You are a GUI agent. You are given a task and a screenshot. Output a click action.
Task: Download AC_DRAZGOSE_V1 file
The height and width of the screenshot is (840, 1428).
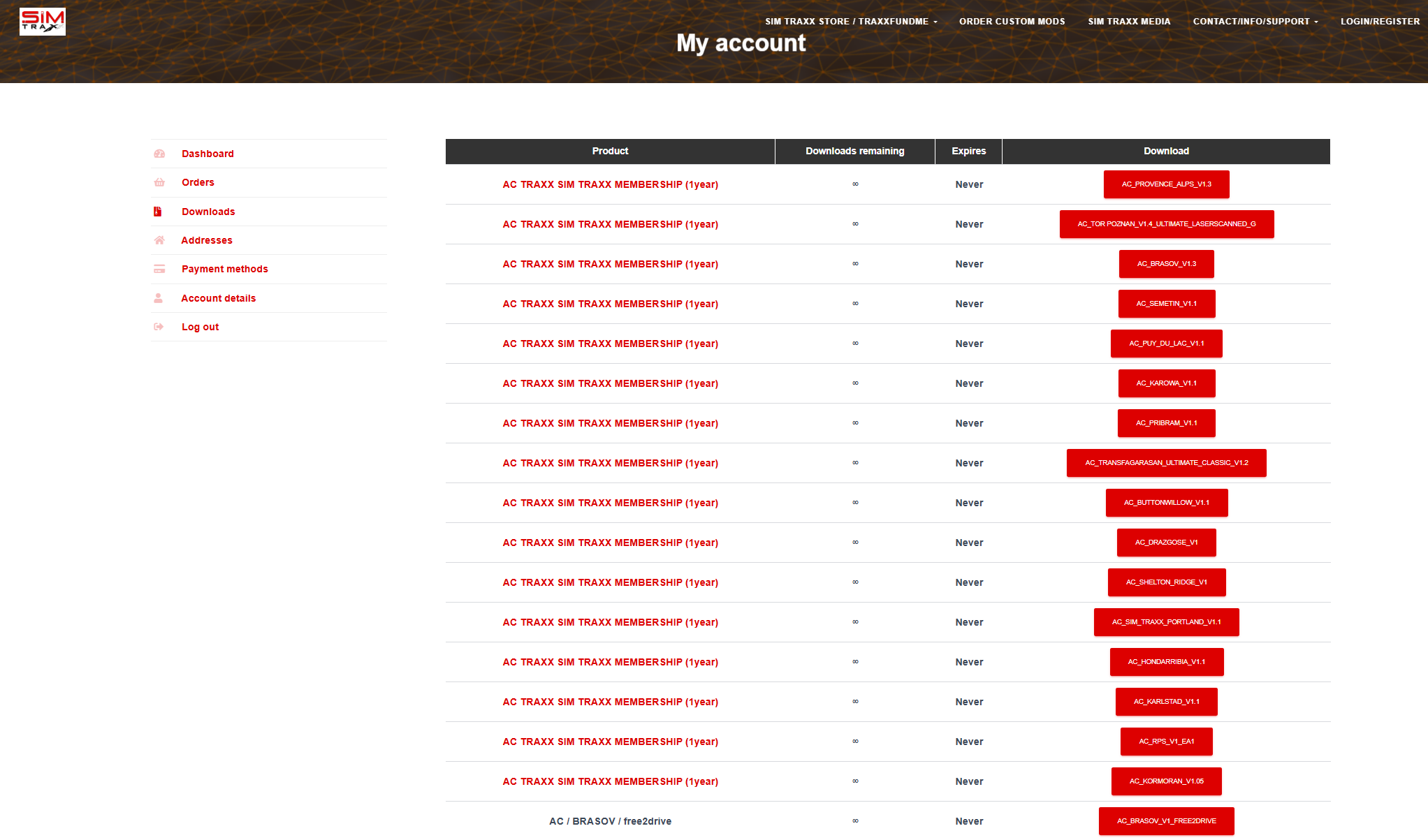[1167, 543]
